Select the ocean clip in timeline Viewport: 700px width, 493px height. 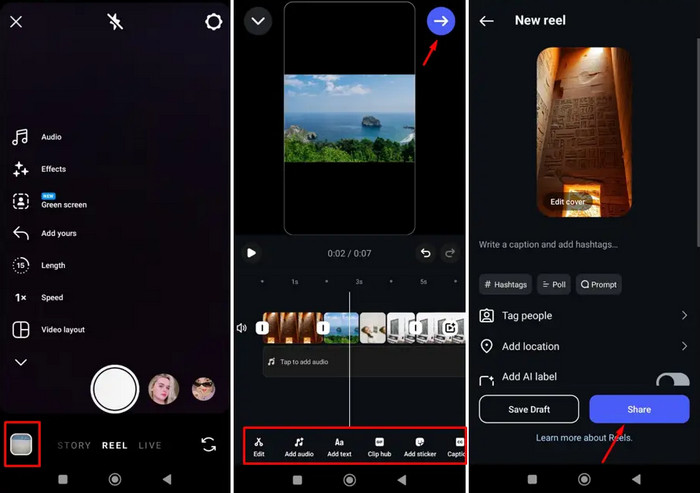[341, 328]
